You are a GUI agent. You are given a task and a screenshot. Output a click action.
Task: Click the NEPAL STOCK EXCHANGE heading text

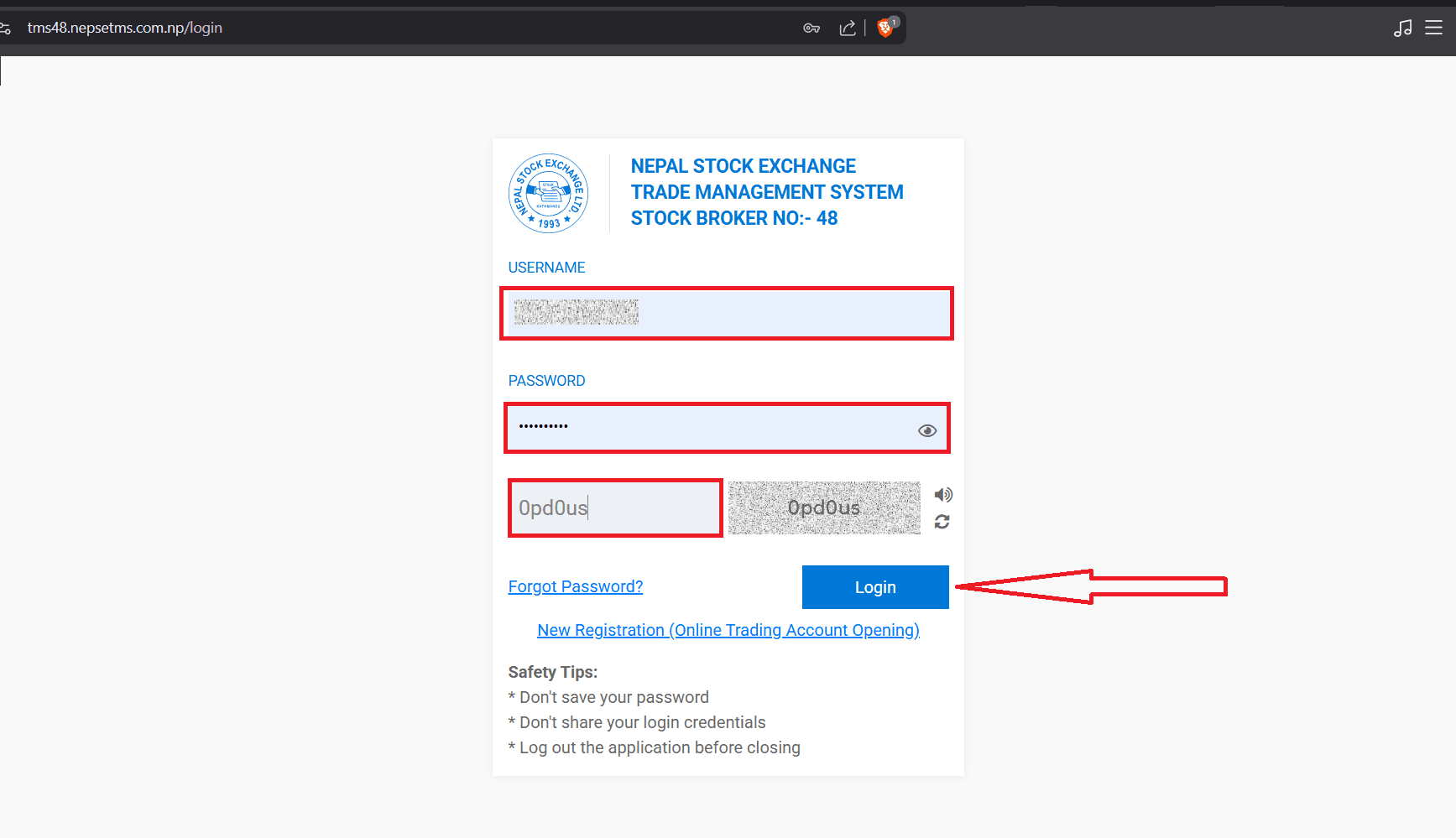click(x=744, y=166)
